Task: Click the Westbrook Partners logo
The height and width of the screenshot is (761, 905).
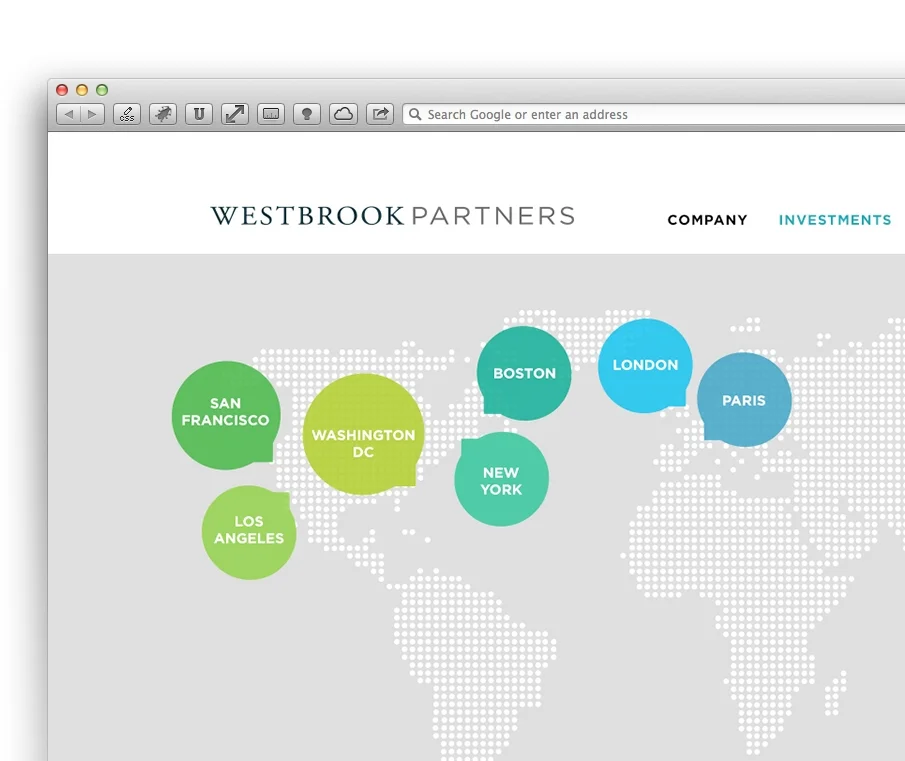Action: point(392,215)
